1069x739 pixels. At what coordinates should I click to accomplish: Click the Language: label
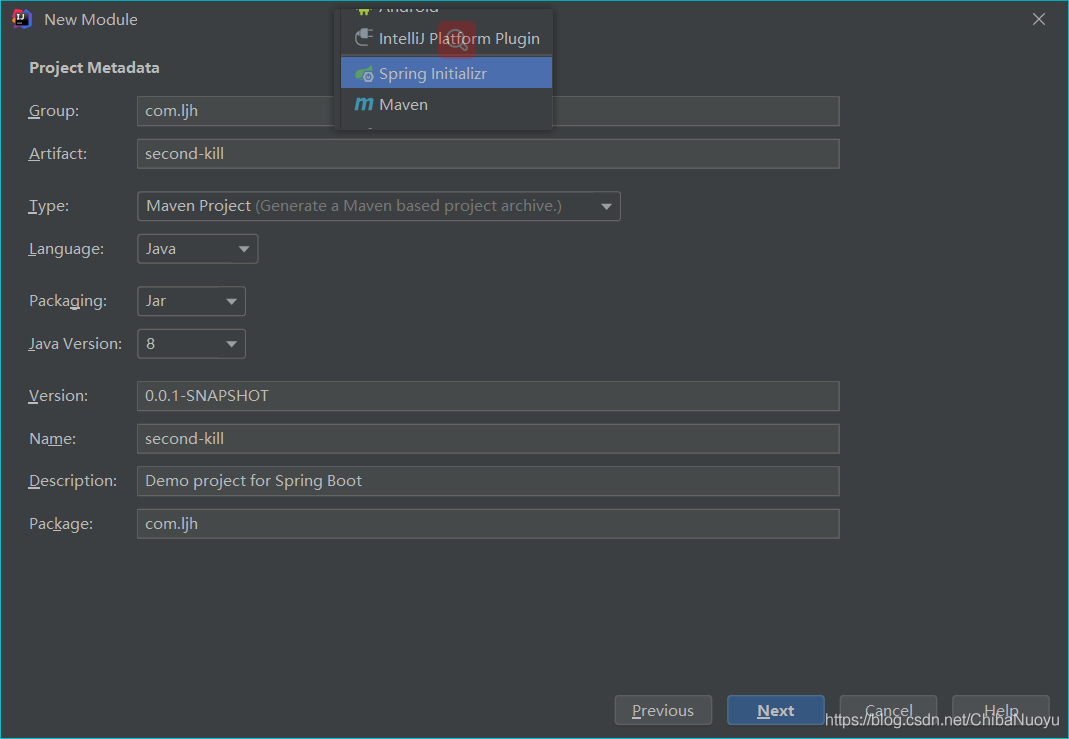click(66, 250)
